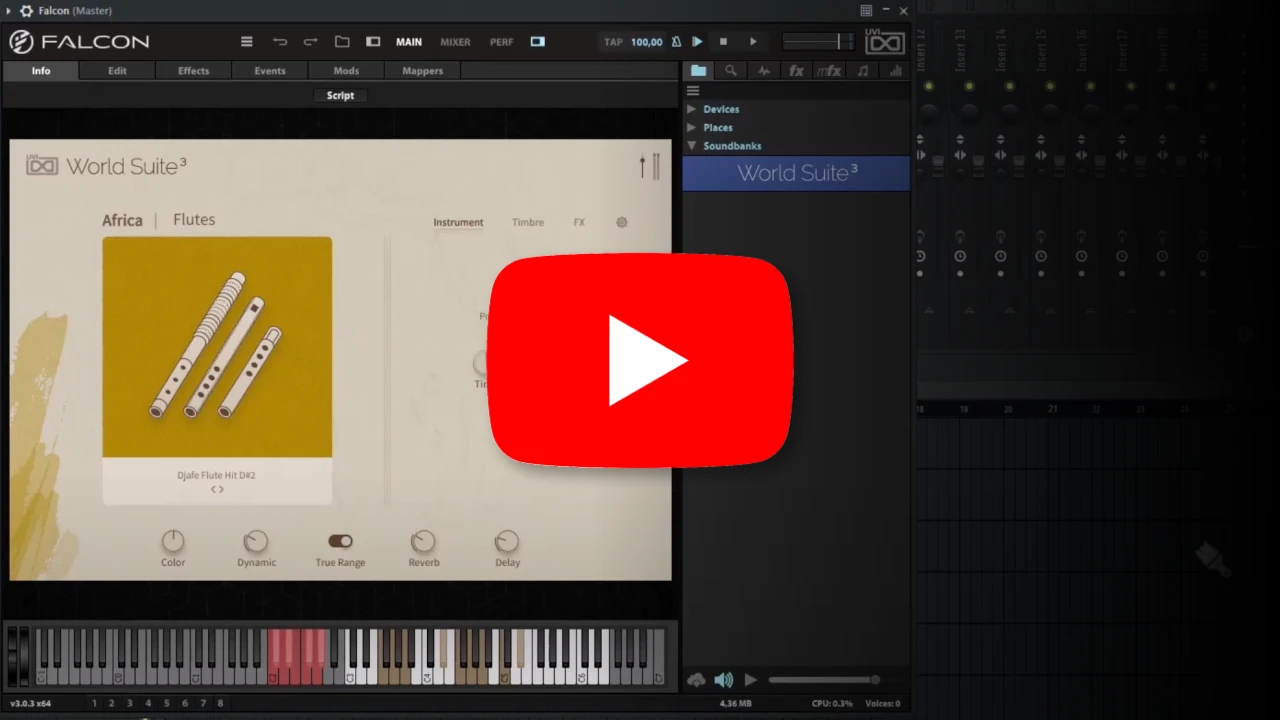Toggle the True Range switch

coord(340,541)
